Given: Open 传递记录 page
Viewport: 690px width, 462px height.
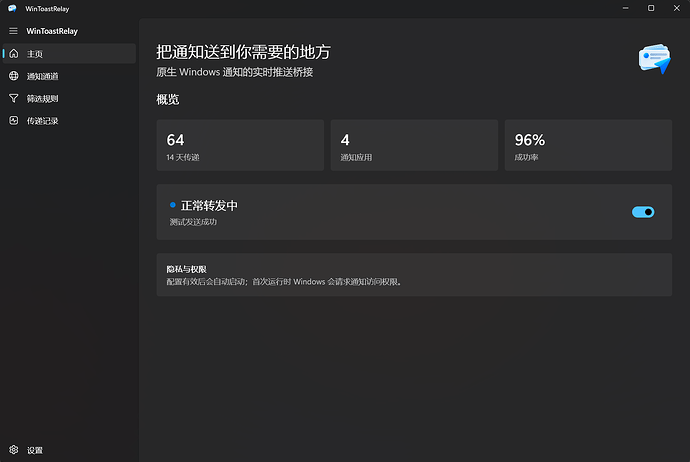Looking at the screenshot, I should point(69,120).
